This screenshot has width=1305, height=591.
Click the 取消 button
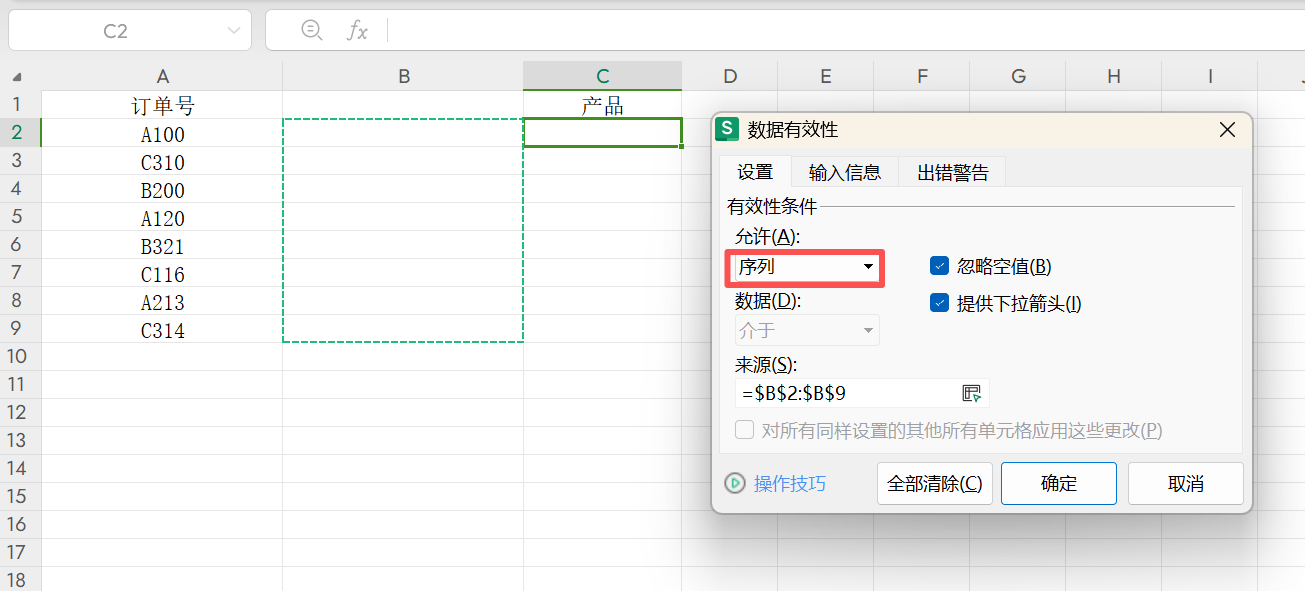pyautogui.click(x=1185, y=483)
